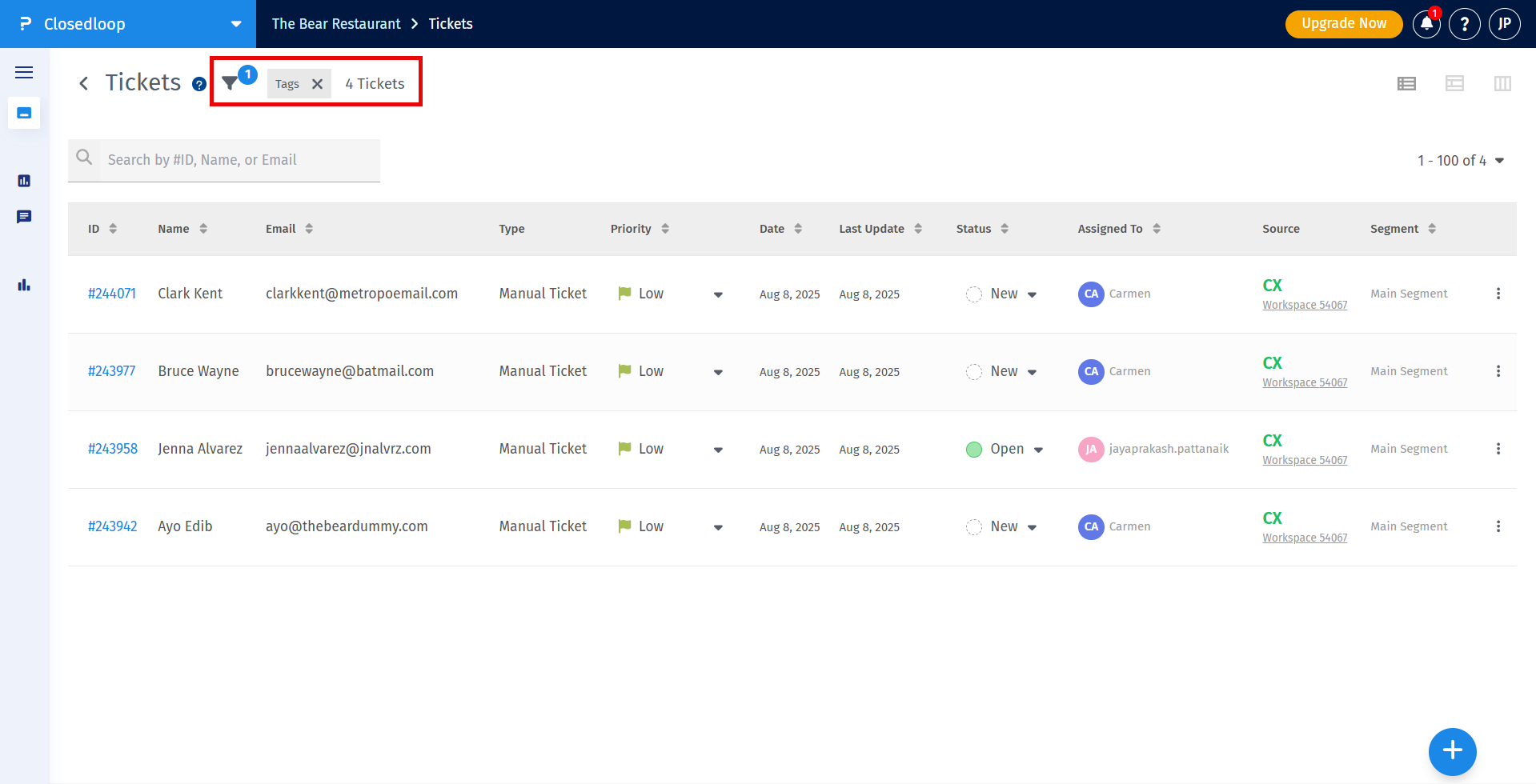Open the priority dropdown for Bruce Wayne
This screenshot has width=1536, height=784.
pyautogui.click(x=718, y=372)
